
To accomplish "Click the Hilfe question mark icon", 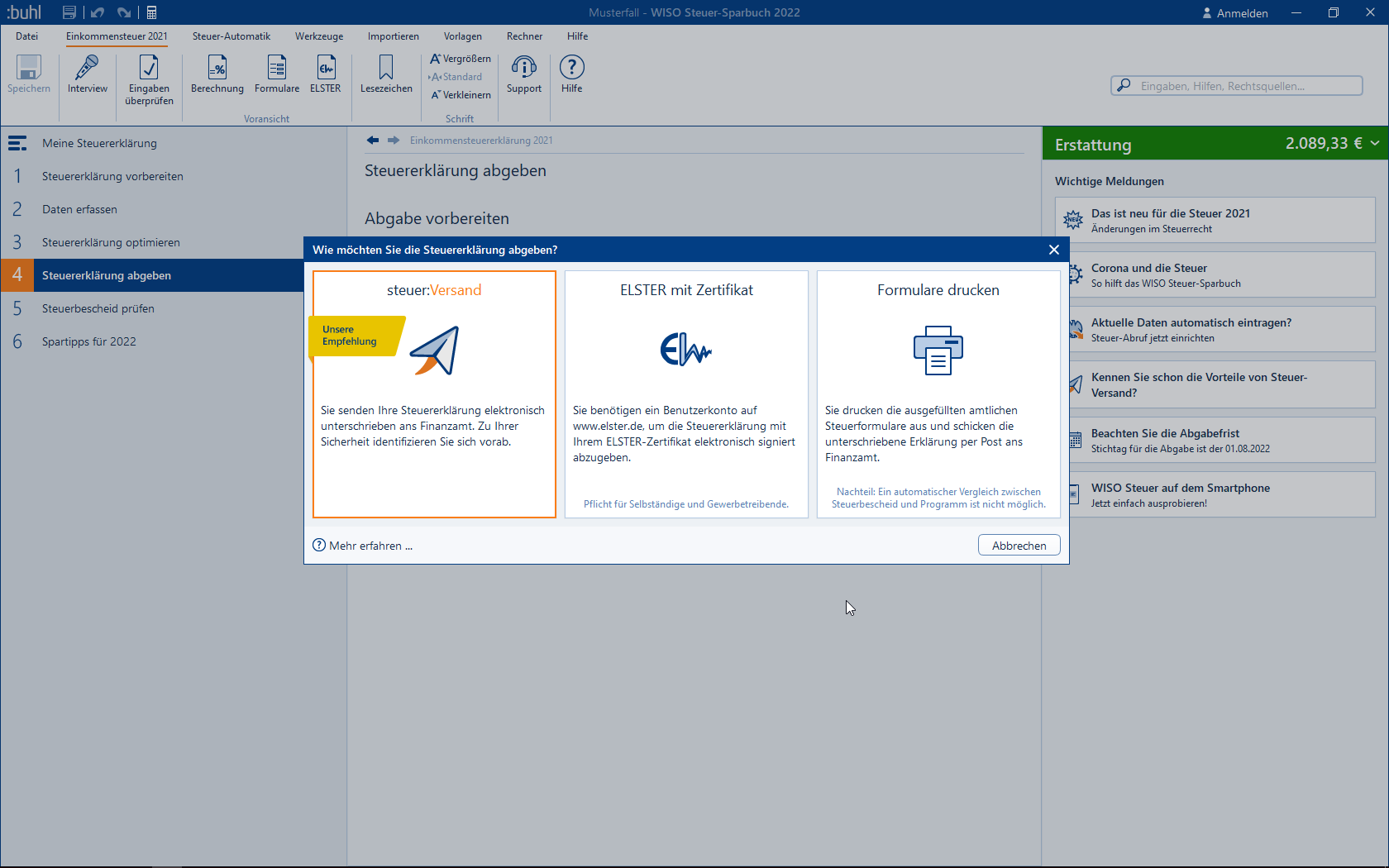I will click(571, 69).
